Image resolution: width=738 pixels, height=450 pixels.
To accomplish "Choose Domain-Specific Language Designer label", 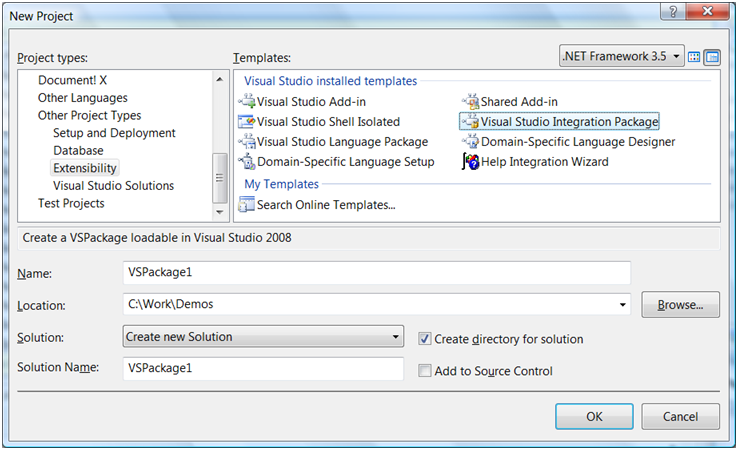I will tap(578, 142).
